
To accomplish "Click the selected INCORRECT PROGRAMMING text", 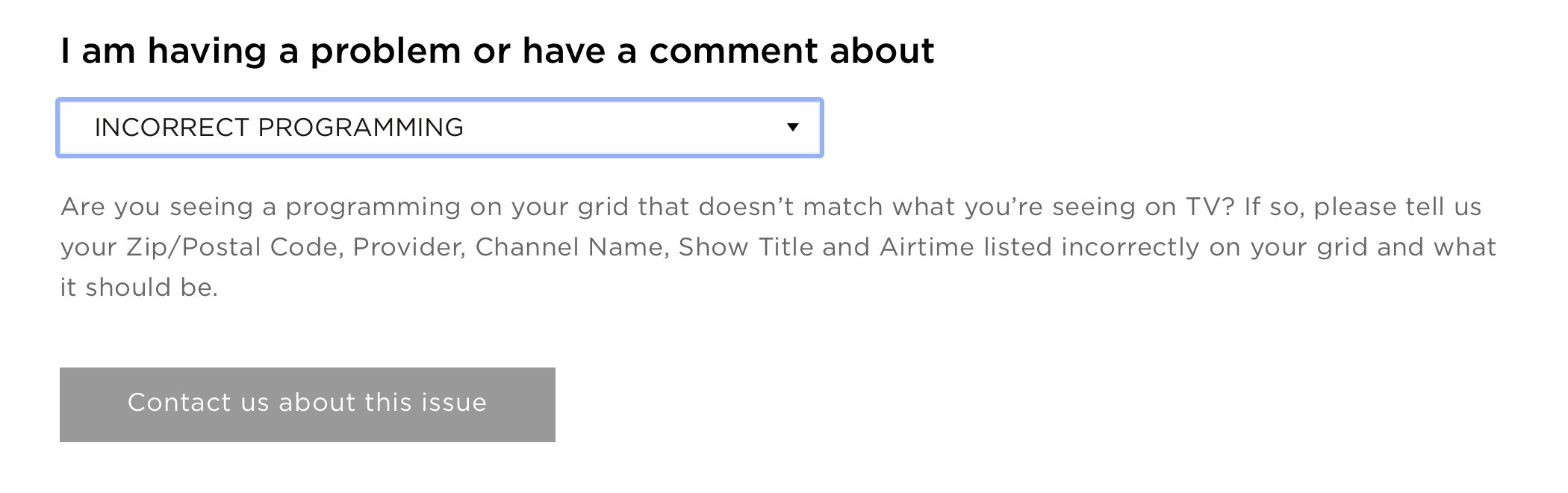I will [279, 128].
